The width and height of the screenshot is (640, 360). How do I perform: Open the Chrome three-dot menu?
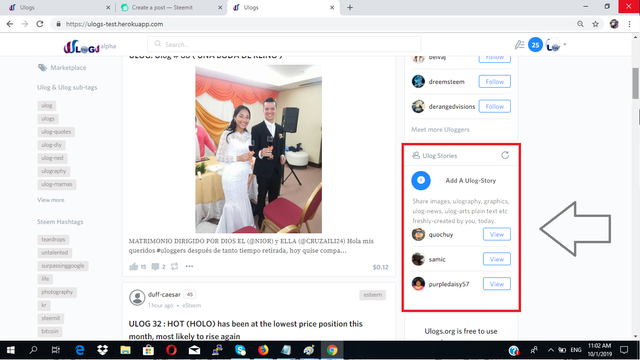coord(630,24)
